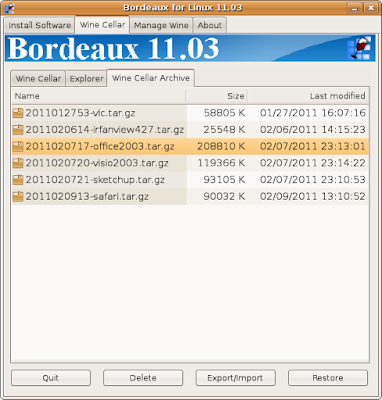Click the size value 119366 K
The height and width of the screenshot is (400, 382).
click(221, 163)
